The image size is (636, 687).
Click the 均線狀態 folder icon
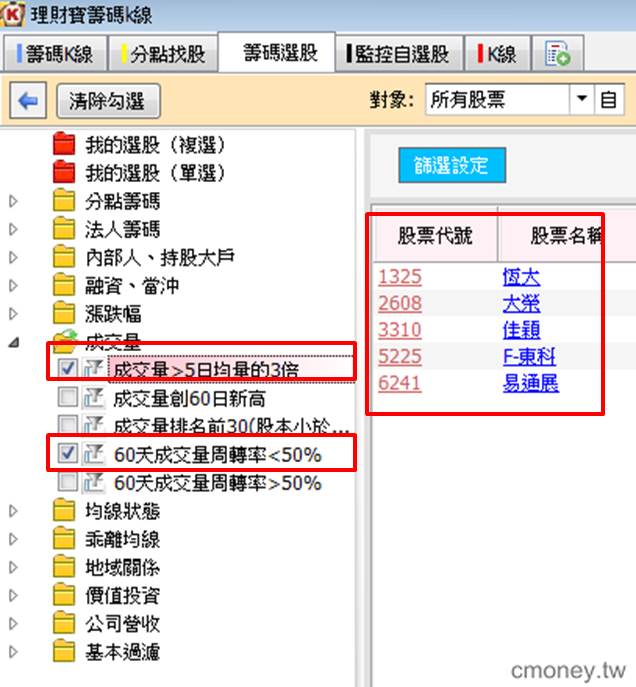(64, 510)
